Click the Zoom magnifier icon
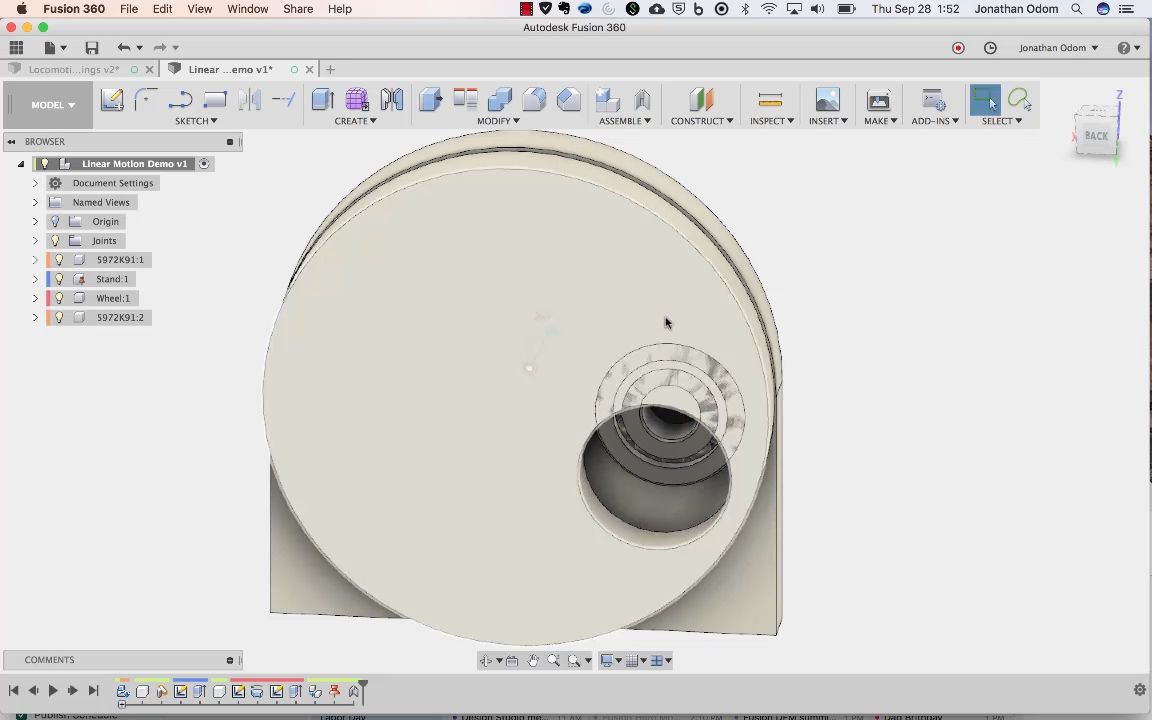Viewport: 1152px width, 720px height. tap(553, 660)
